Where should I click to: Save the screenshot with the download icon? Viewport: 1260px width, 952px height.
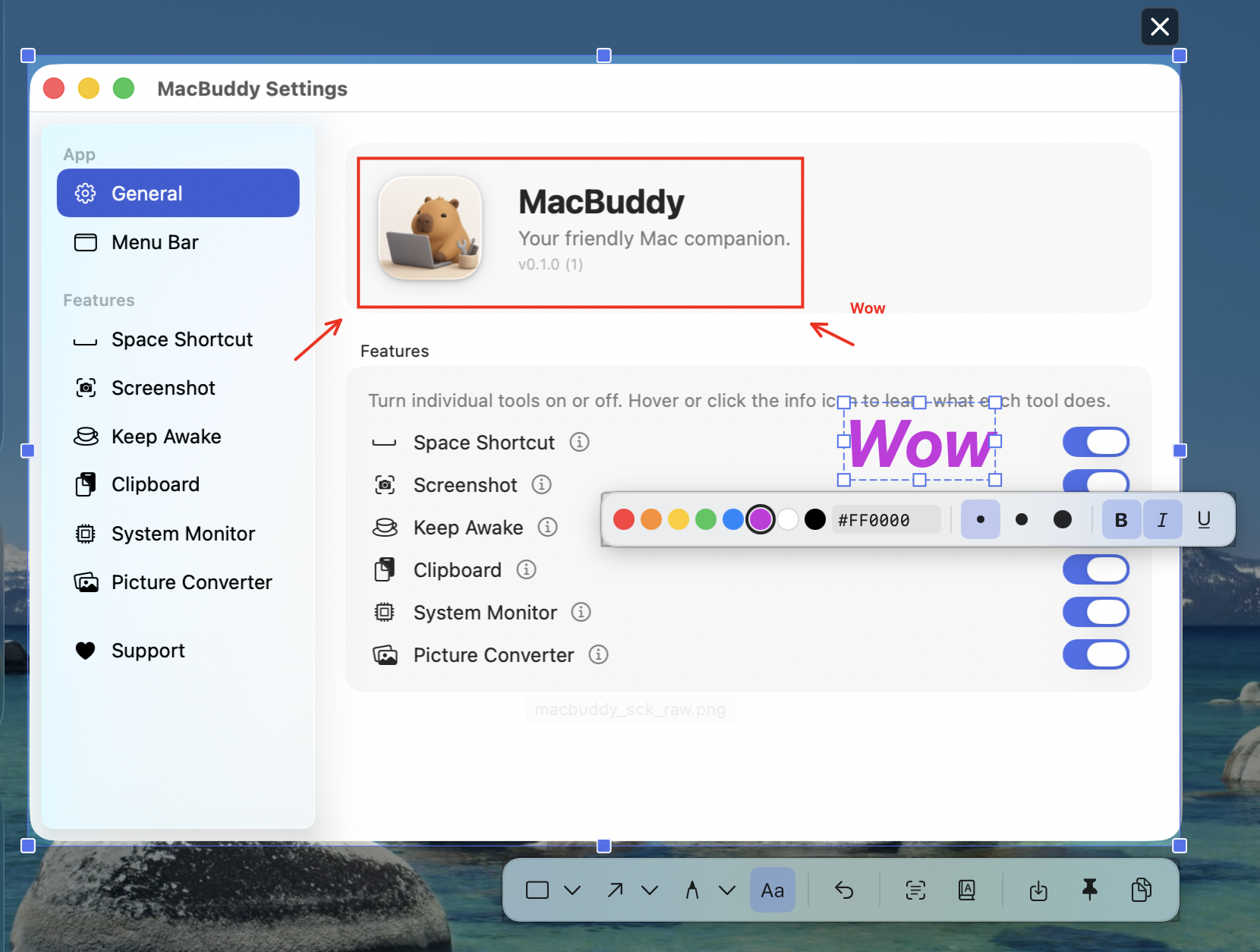pos(1038,890)
